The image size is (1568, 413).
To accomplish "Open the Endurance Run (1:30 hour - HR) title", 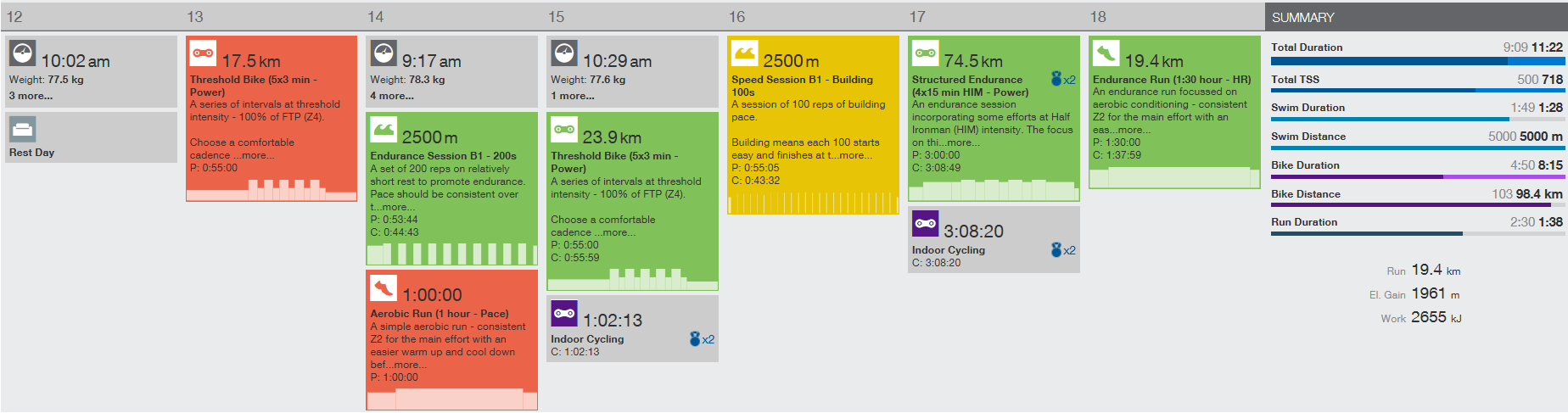I will [1171, 80].
